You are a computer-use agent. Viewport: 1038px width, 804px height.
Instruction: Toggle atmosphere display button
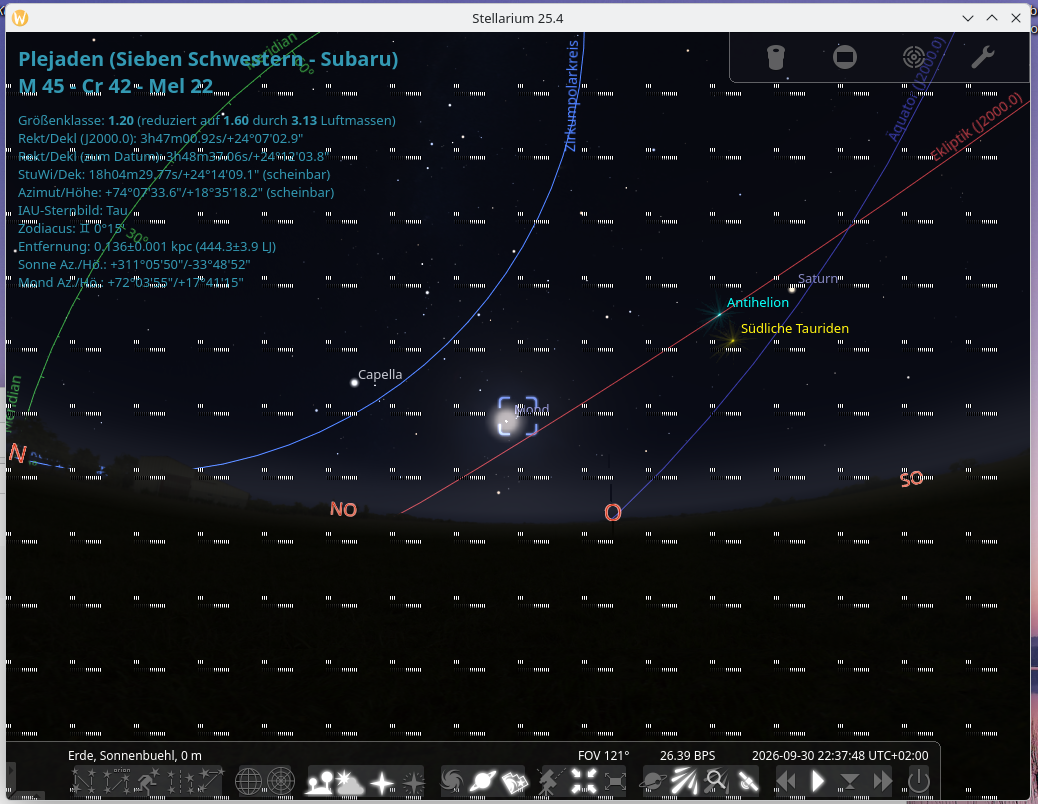click(x=350, y=782)
